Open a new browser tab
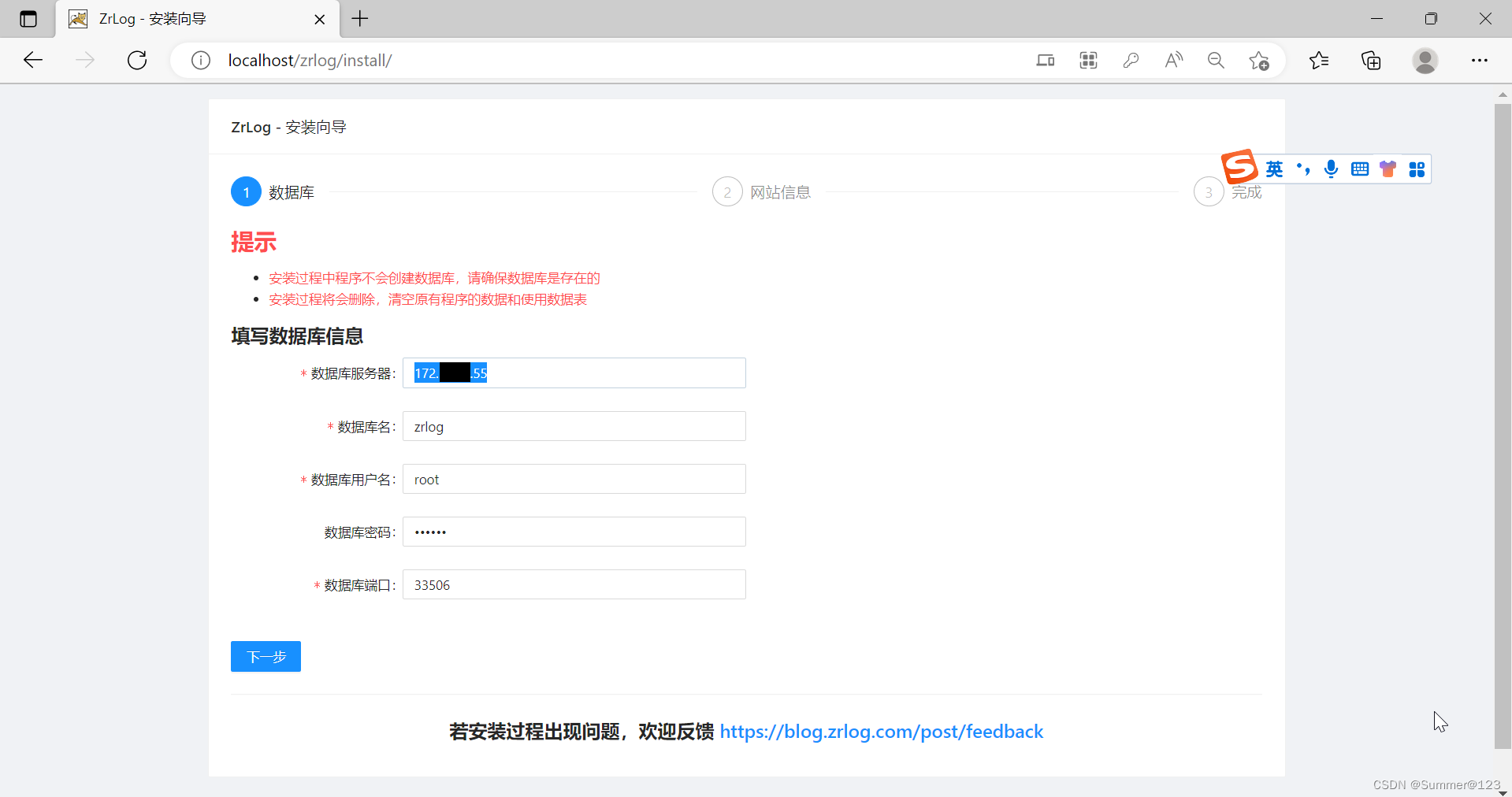The height and width of the screenshot is (797, 1512). [x=360, y=18]
